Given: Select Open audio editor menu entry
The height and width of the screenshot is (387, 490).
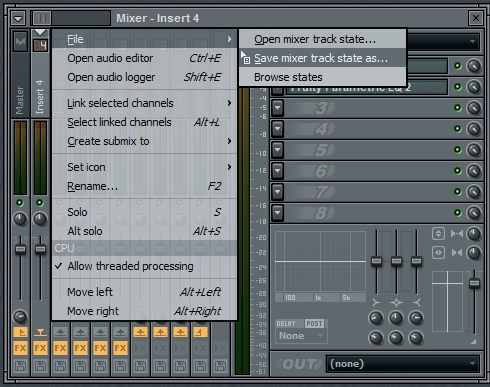Looking at the screenshot, I should [x=144, y=58].
